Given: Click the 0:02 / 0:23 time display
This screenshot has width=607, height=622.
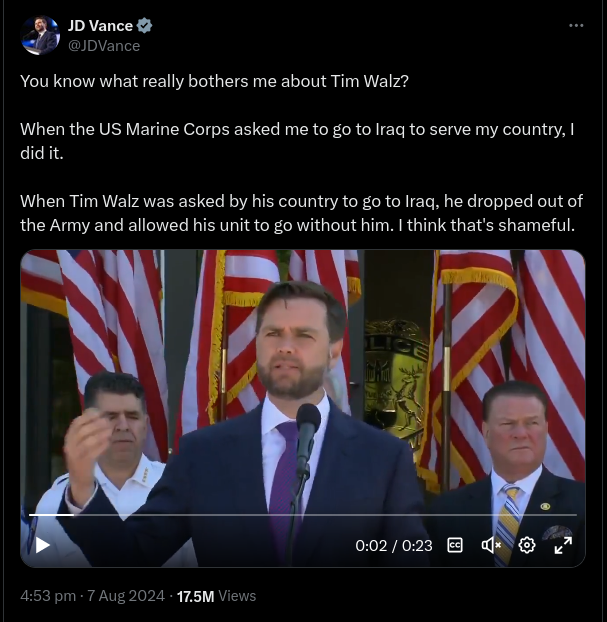Looking at the screenshot, I should [394, 545].
